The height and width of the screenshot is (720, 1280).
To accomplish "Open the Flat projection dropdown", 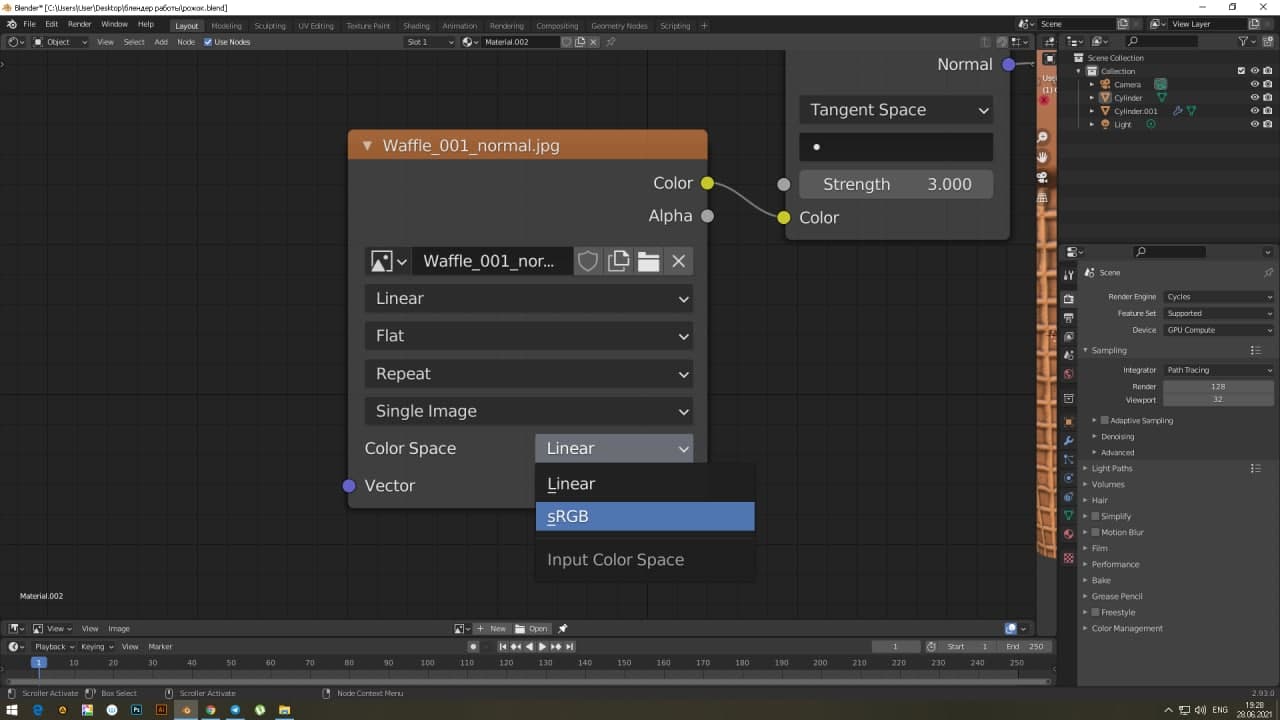I will (x=529, y=336).
